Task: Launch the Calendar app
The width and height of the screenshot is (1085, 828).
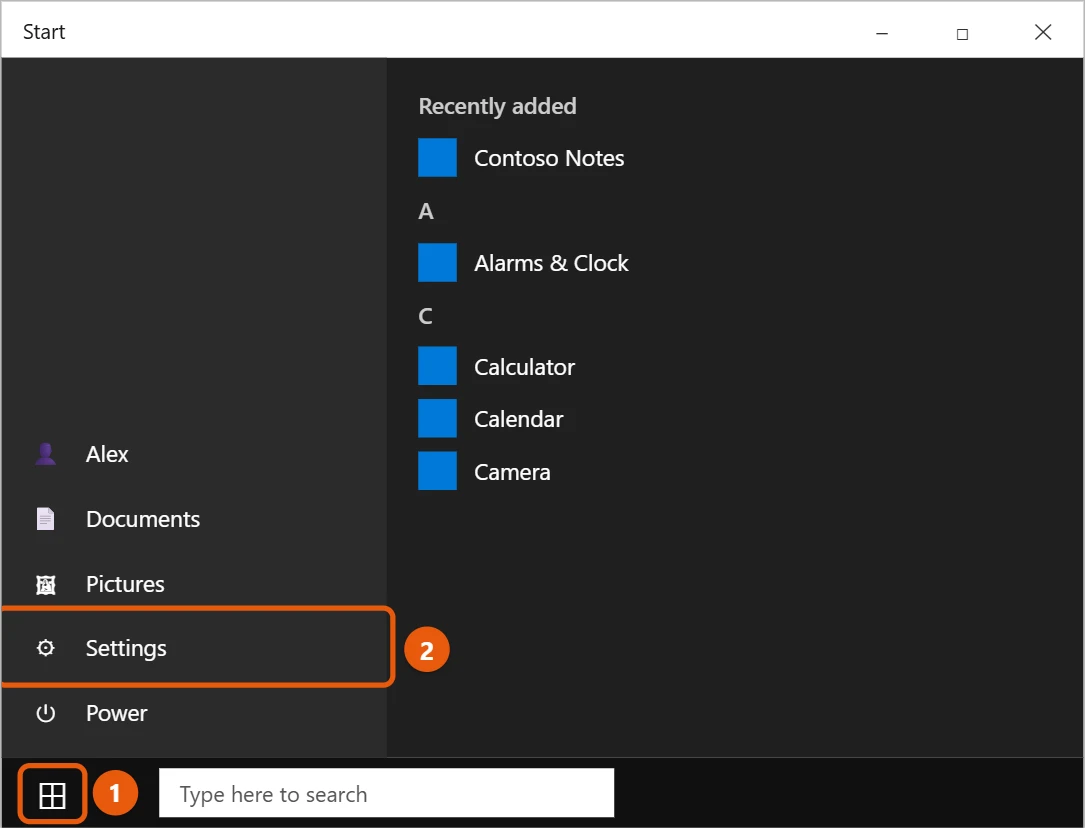Action: point(491,418)
